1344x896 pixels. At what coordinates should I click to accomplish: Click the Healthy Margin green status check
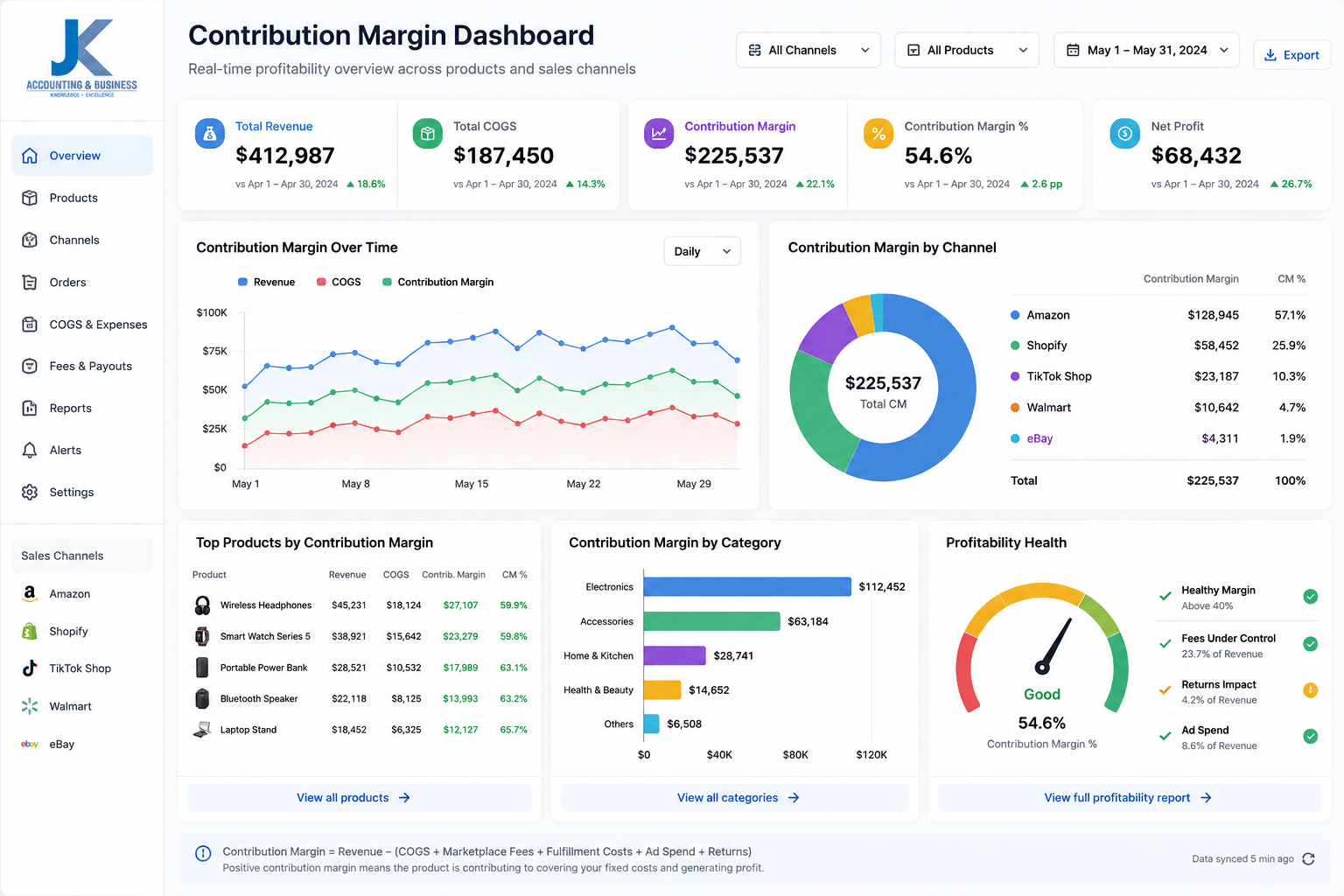[1311, 597]
